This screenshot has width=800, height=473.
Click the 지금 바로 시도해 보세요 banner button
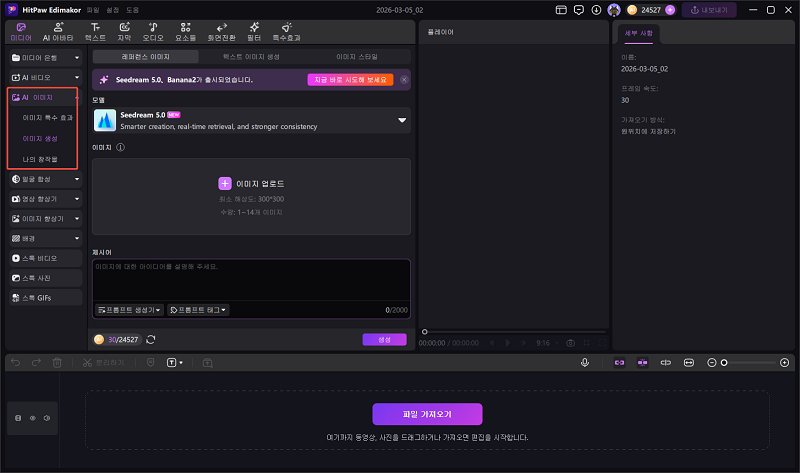coord(350,80)
